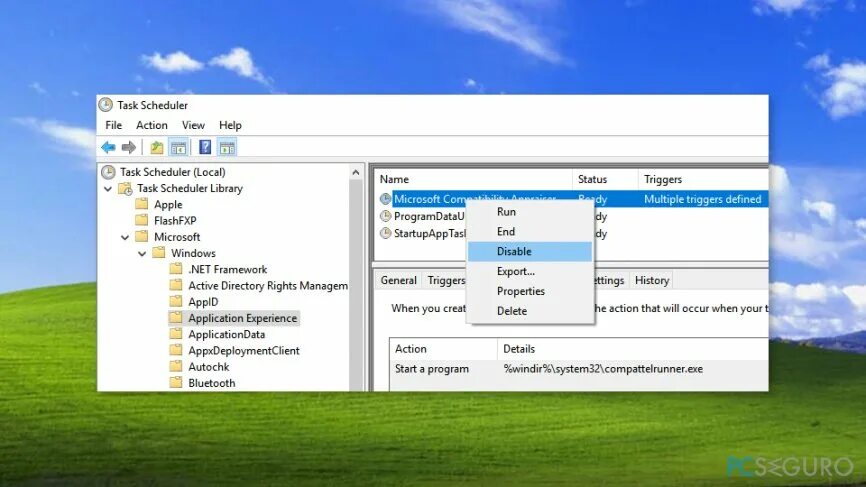Image resolution: width=866 pixels, height=487 pixels.
Task: Sort by the Name column header
Action: coord(474,179)
